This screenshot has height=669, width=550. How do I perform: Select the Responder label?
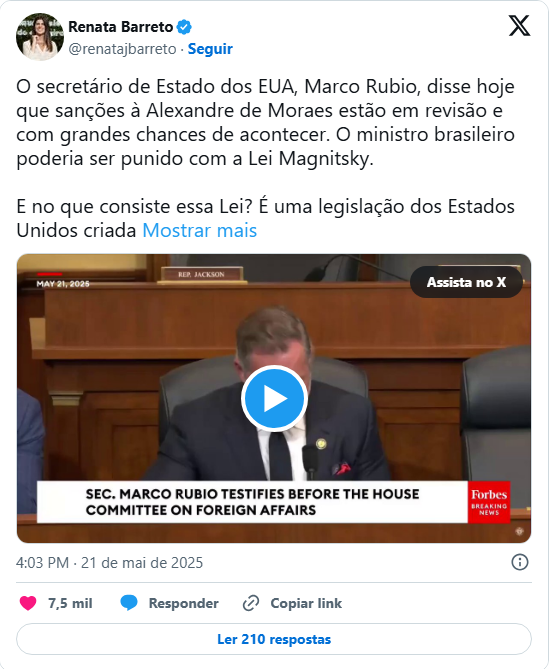click(183, 603)
